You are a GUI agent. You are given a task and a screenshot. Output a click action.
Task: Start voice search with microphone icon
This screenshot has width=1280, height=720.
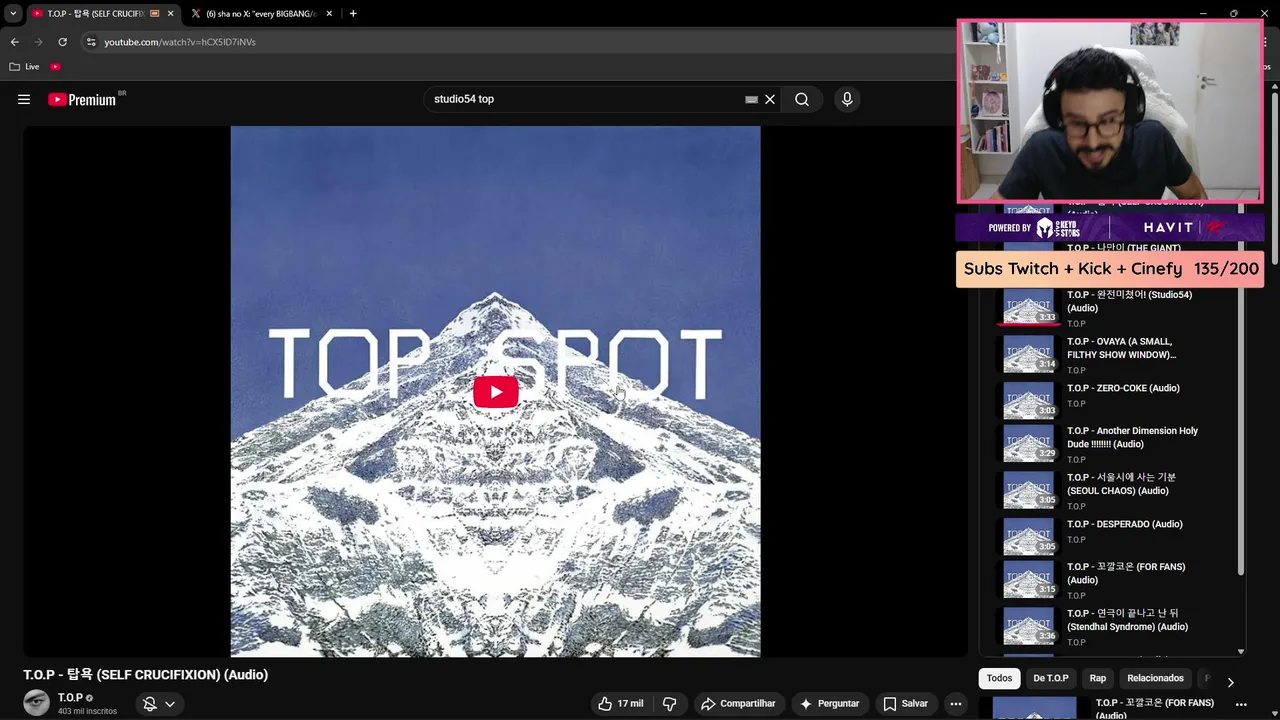[847, 99]
